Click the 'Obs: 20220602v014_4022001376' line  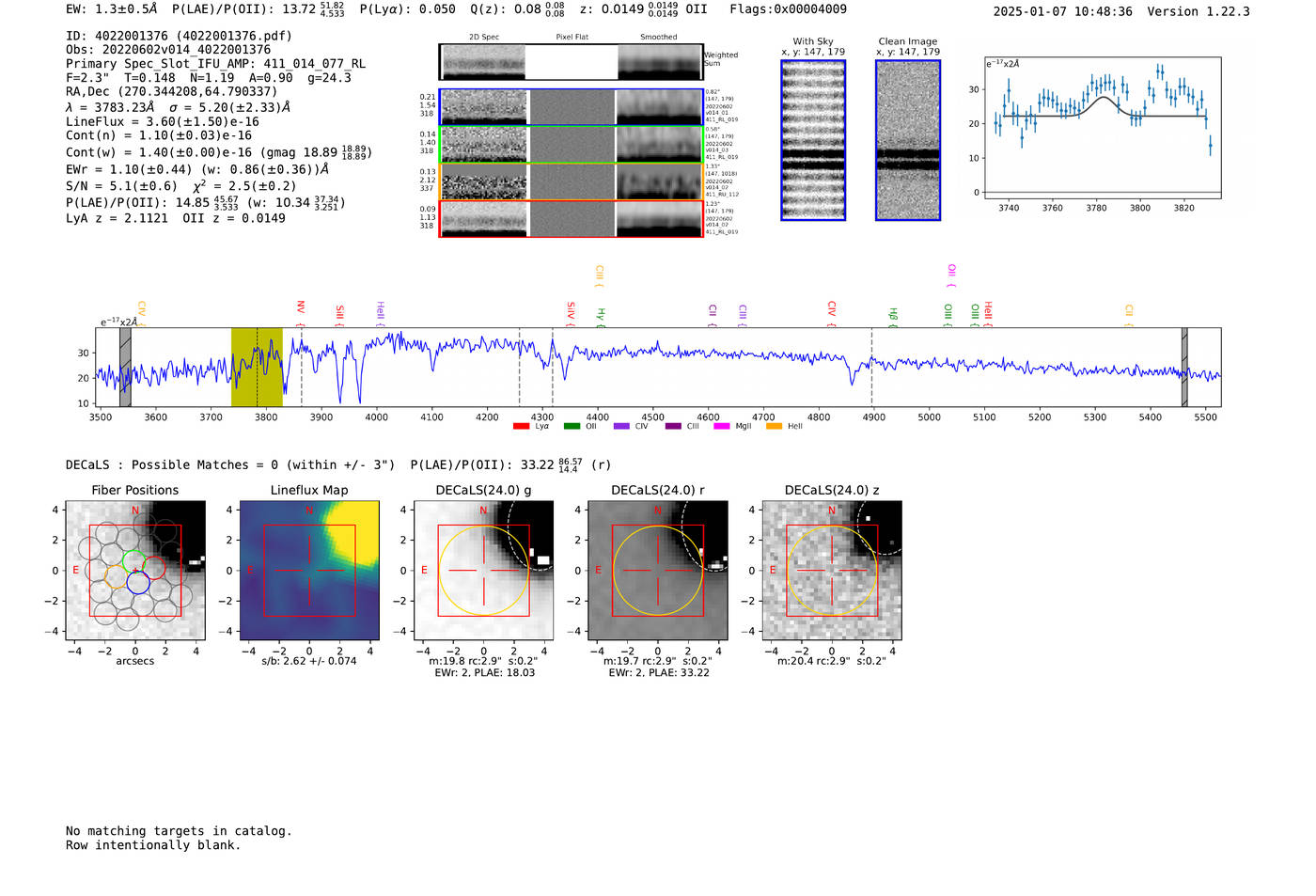coord(168,50)
